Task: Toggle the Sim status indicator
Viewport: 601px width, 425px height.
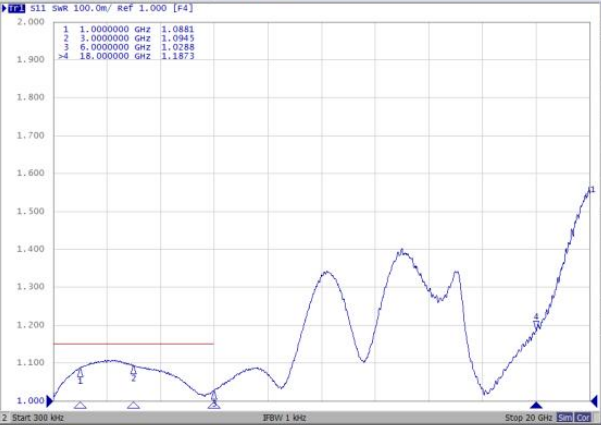Action: coord(565,417)
